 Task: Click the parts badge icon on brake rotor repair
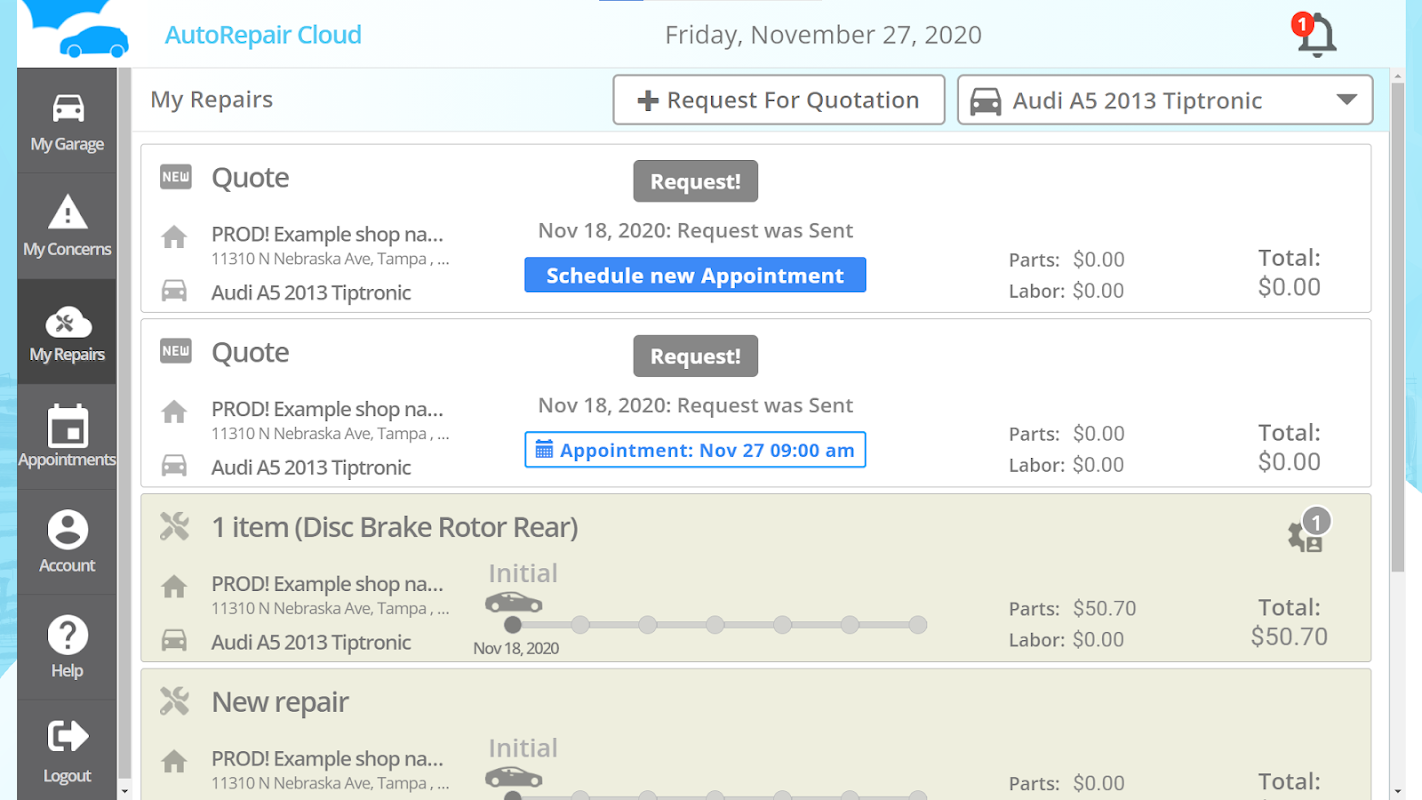pyautogui.click(x=1306, y=534)
